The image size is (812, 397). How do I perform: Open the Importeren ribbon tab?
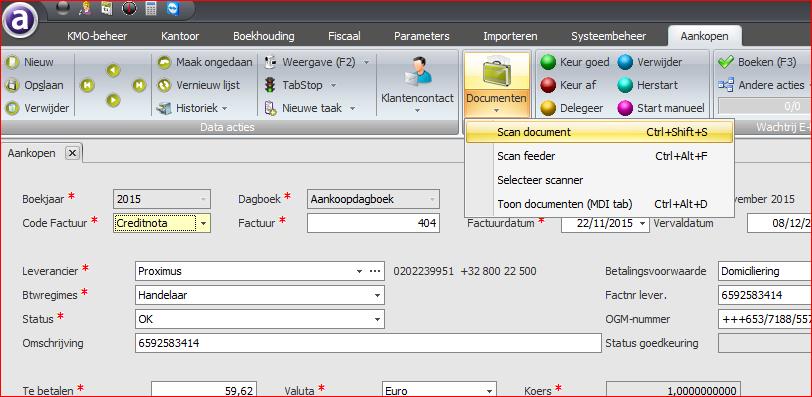point(510,36)
